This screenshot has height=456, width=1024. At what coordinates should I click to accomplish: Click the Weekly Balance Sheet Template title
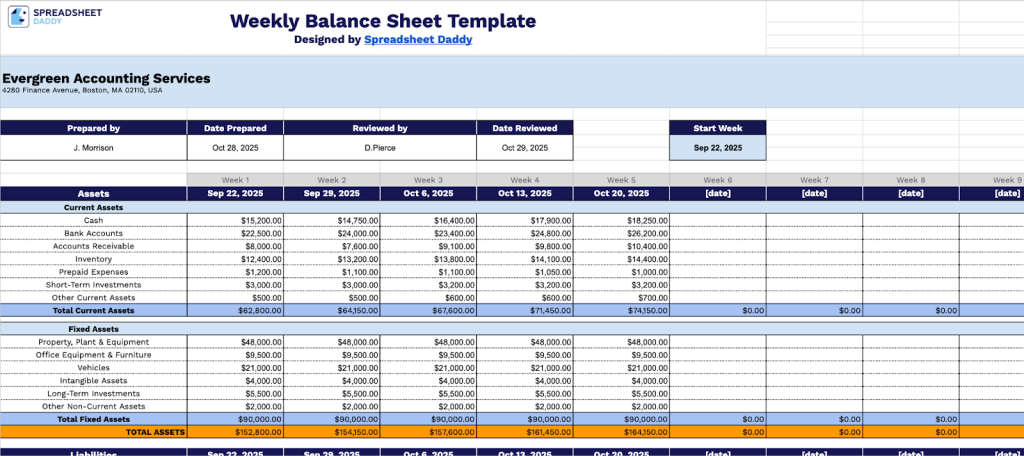(383, 21)
